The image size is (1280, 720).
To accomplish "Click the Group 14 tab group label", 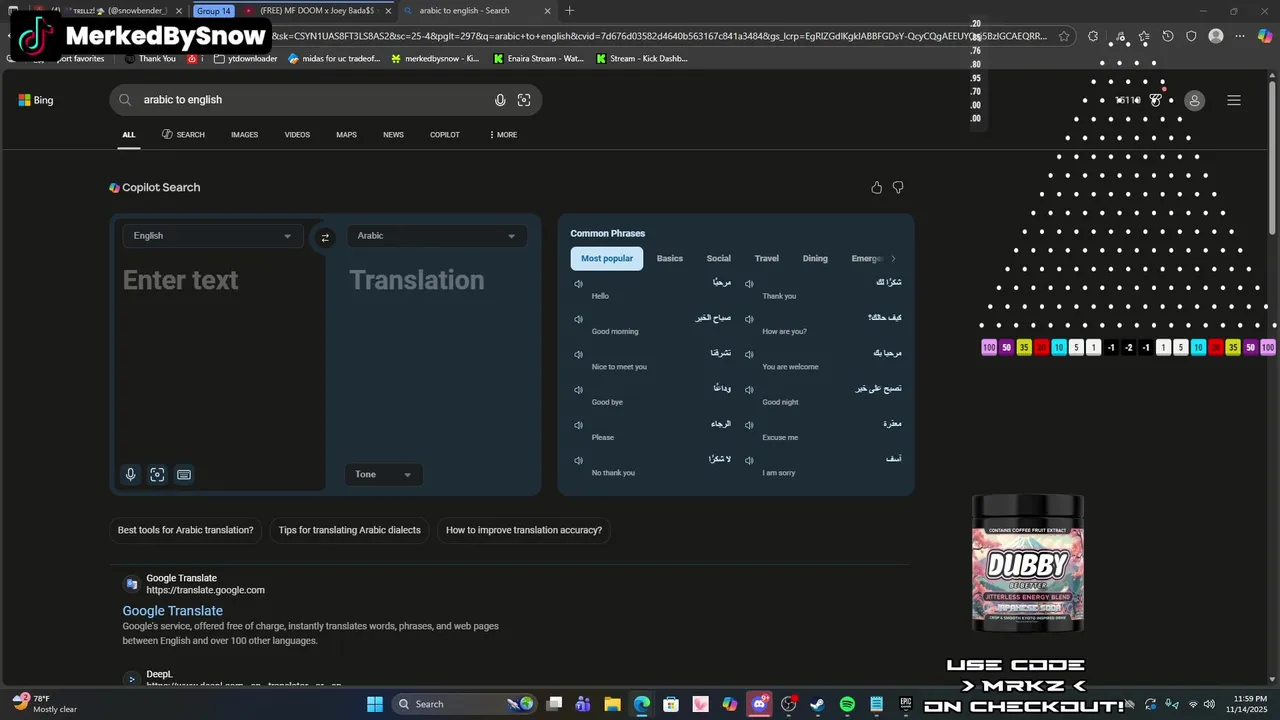I will point(213,11).
